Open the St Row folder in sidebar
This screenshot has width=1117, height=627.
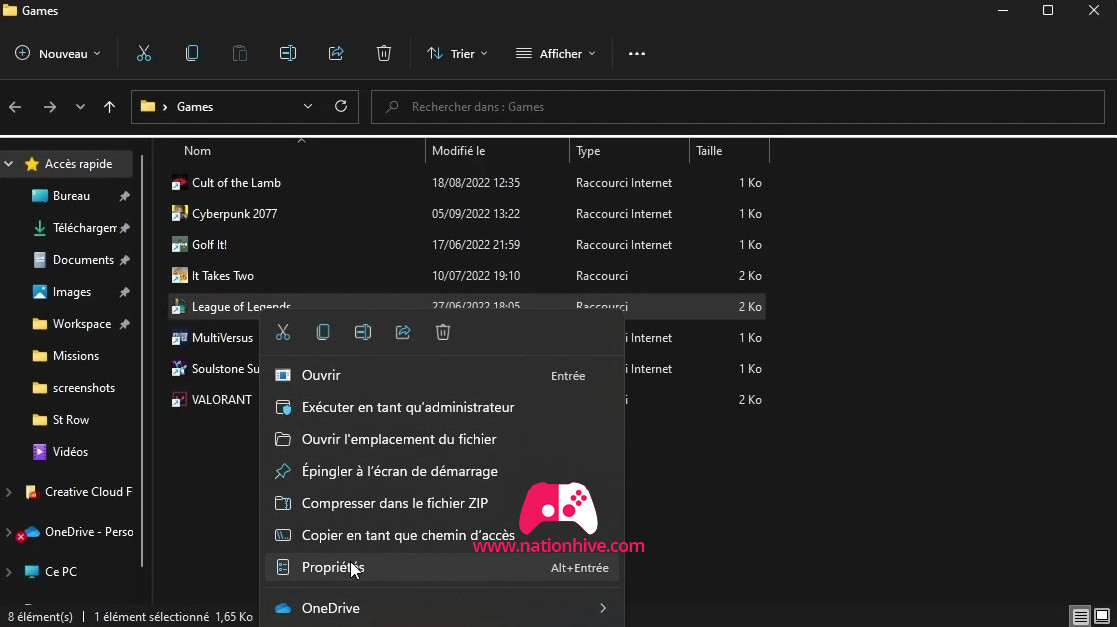[x=71, y=420]
